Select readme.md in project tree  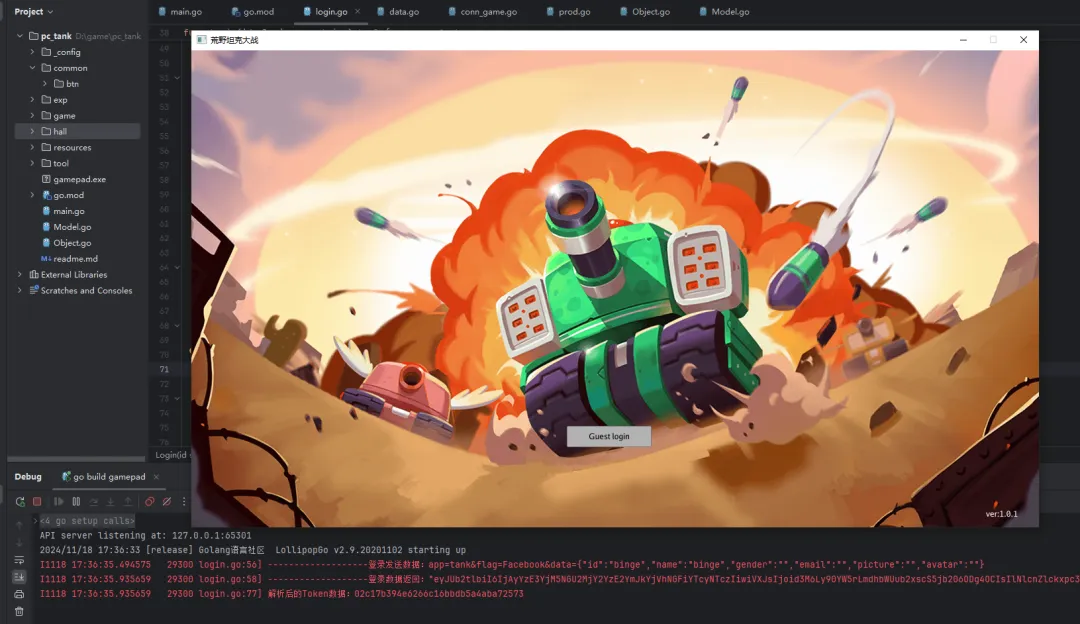(77, 258)
